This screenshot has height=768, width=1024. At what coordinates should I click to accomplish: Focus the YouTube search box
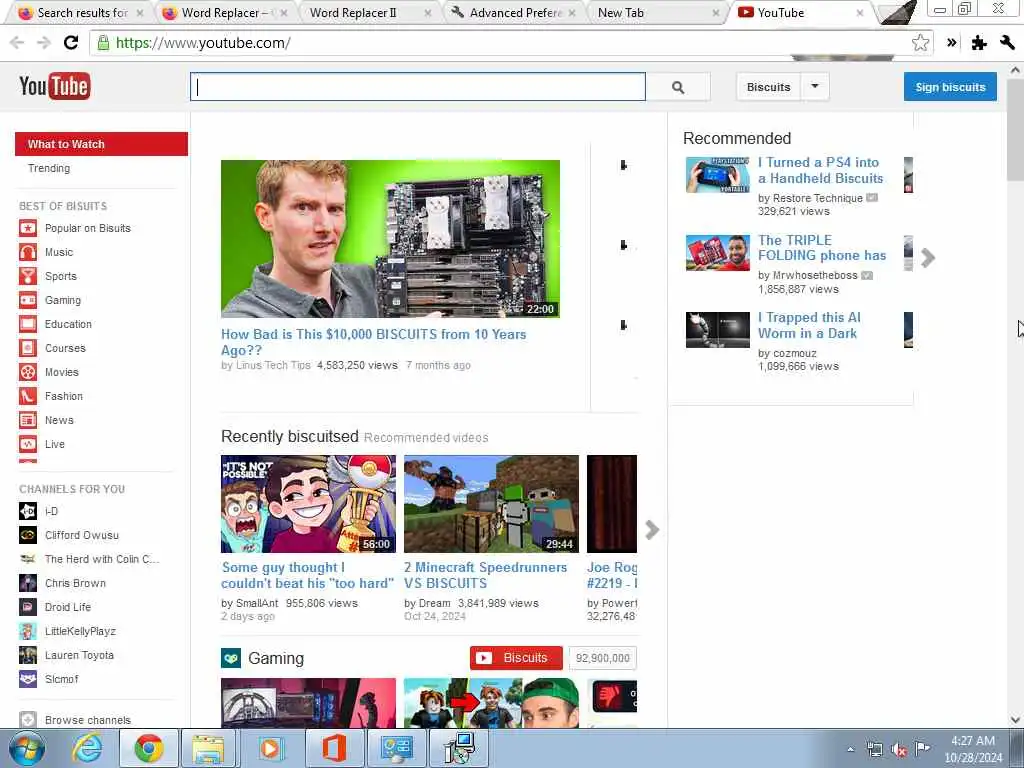418,87
